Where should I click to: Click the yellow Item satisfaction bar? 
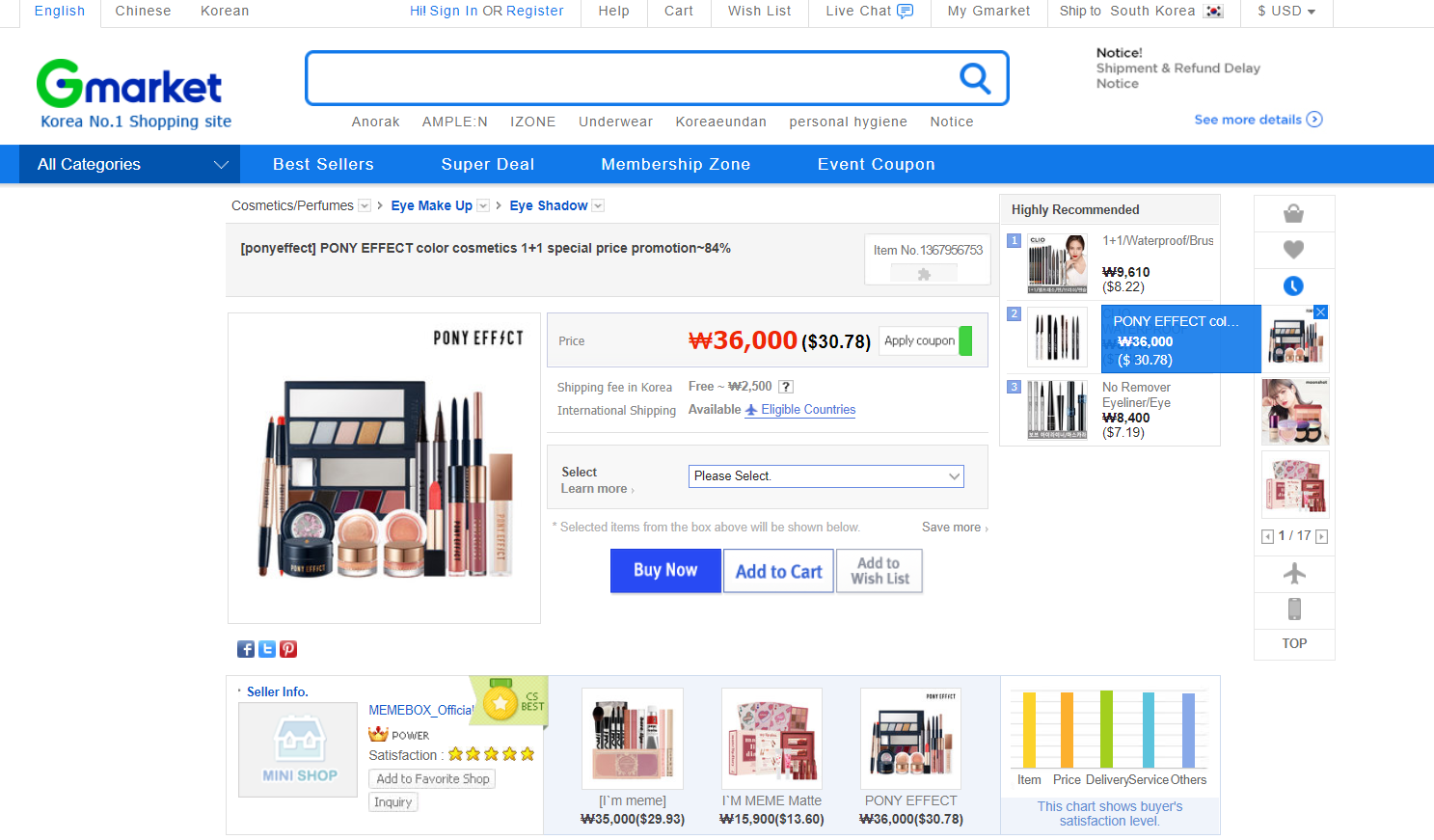[1029, 730]
